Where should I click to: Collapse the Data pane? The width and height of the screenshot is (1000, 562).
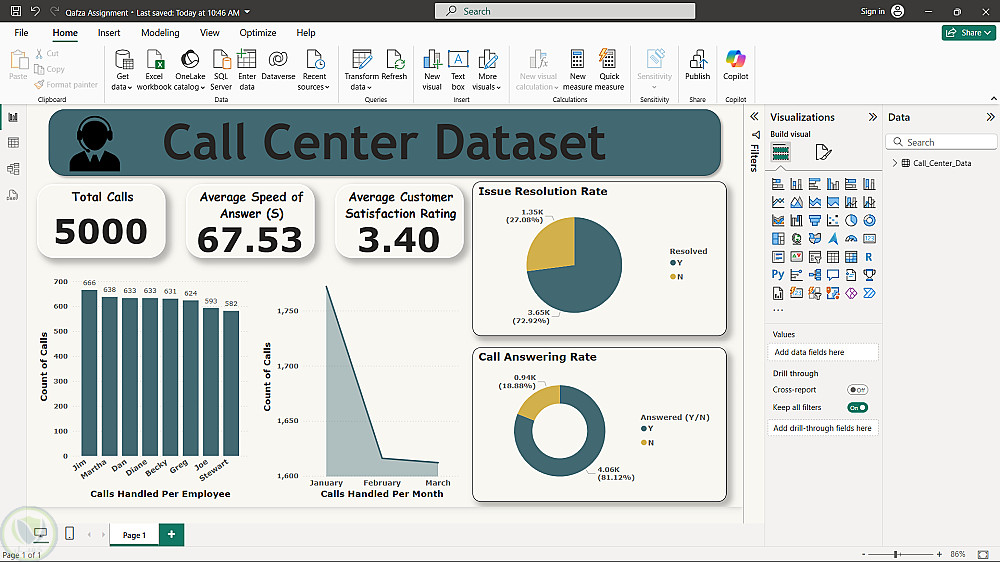(990, 117)
